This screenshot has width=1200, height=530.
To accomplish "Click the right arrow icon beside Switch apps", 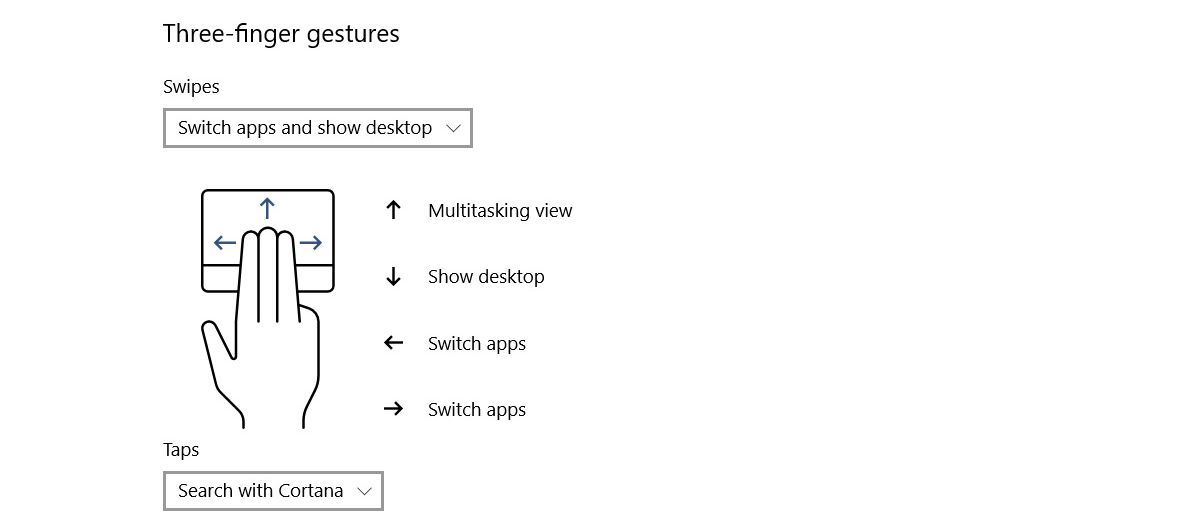I will coord(393,409).
